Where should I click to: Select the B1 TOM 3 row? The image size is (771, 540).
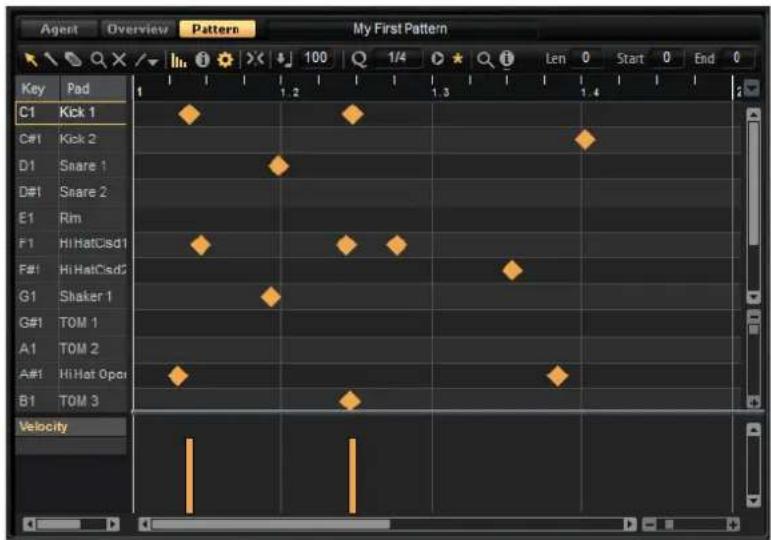pyautogui.click(x=71, y=401)
